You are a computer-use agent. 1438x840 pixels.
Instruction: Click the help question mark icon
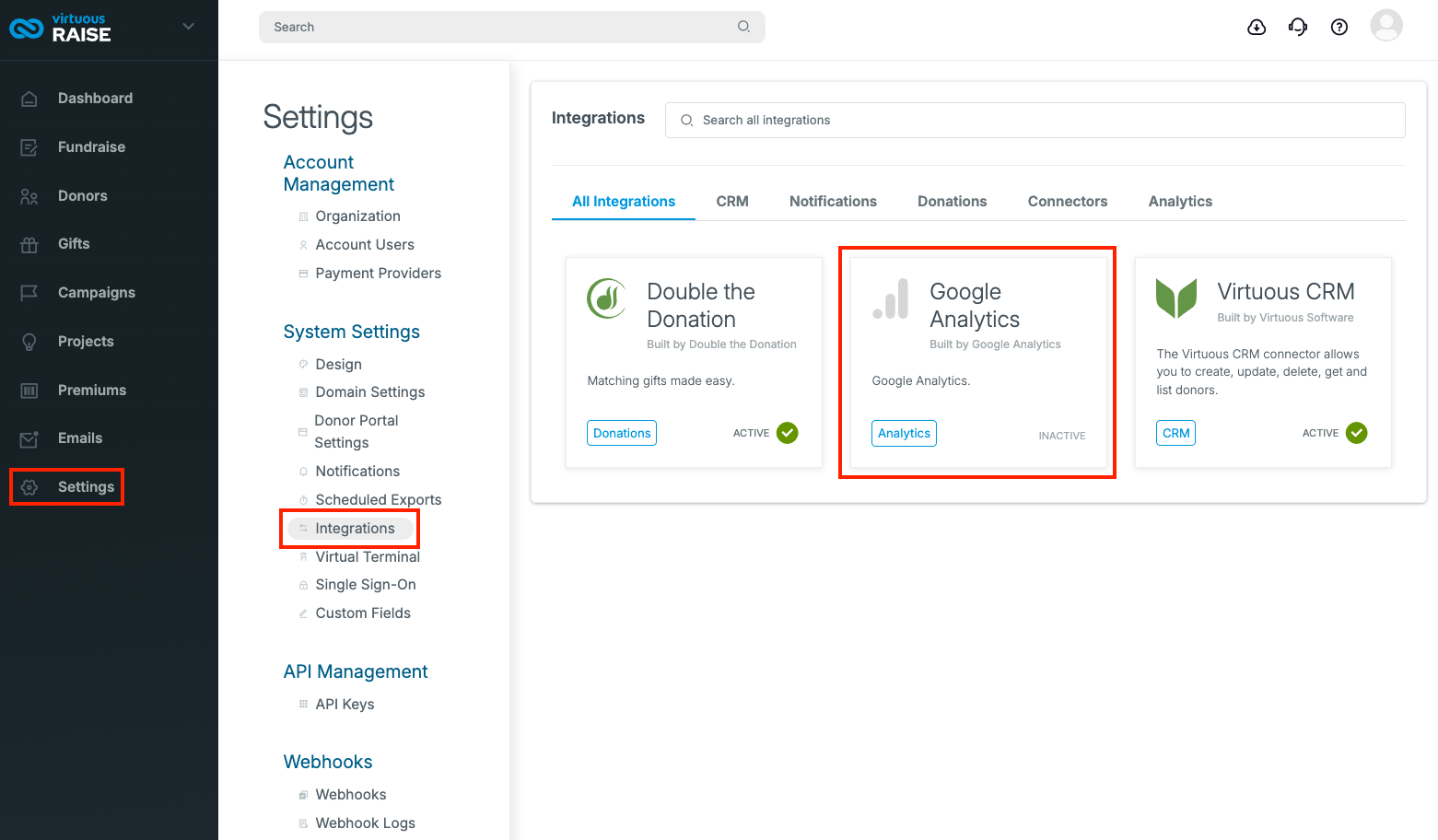1339,27
